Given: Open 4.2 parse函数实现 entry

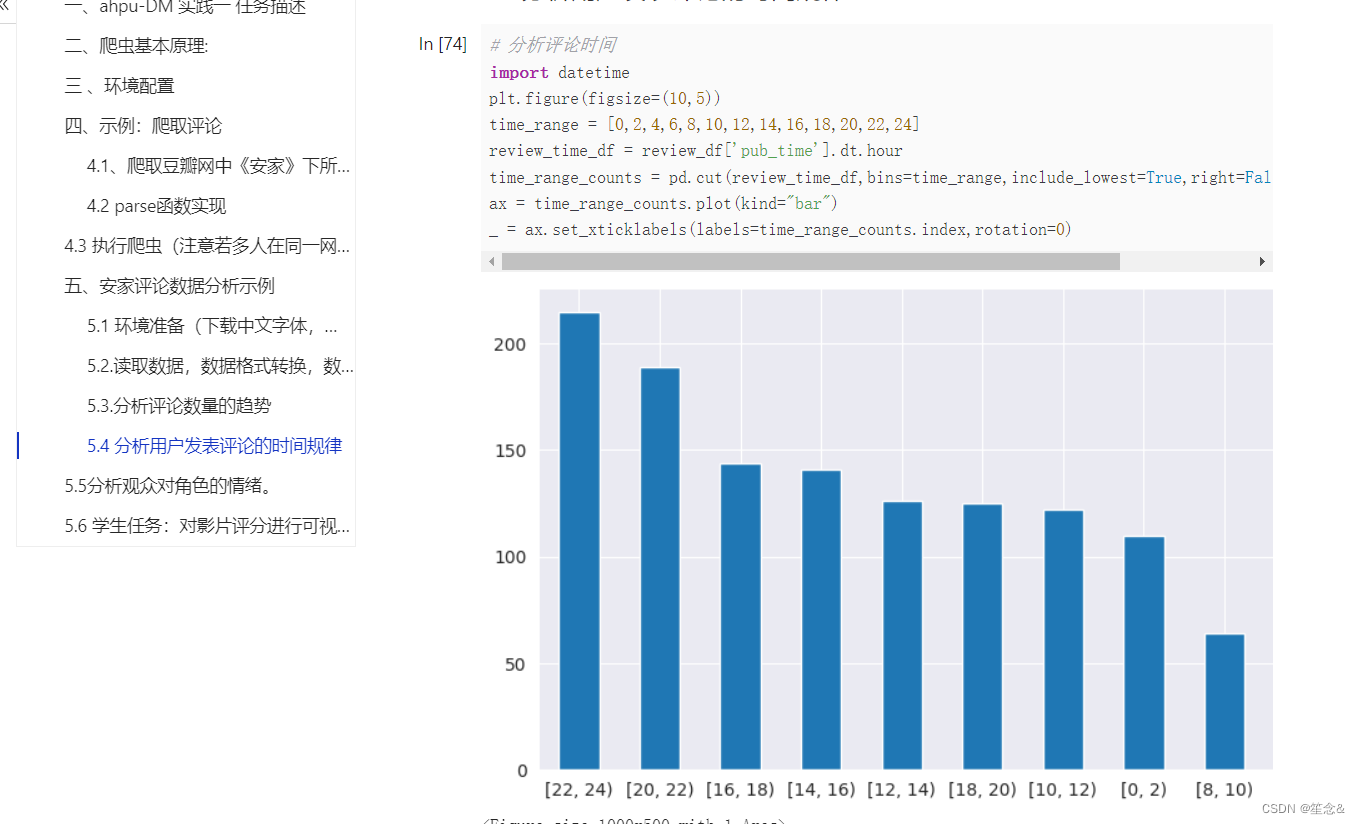Looking at the screenshot, I should [x=156, y=206].
